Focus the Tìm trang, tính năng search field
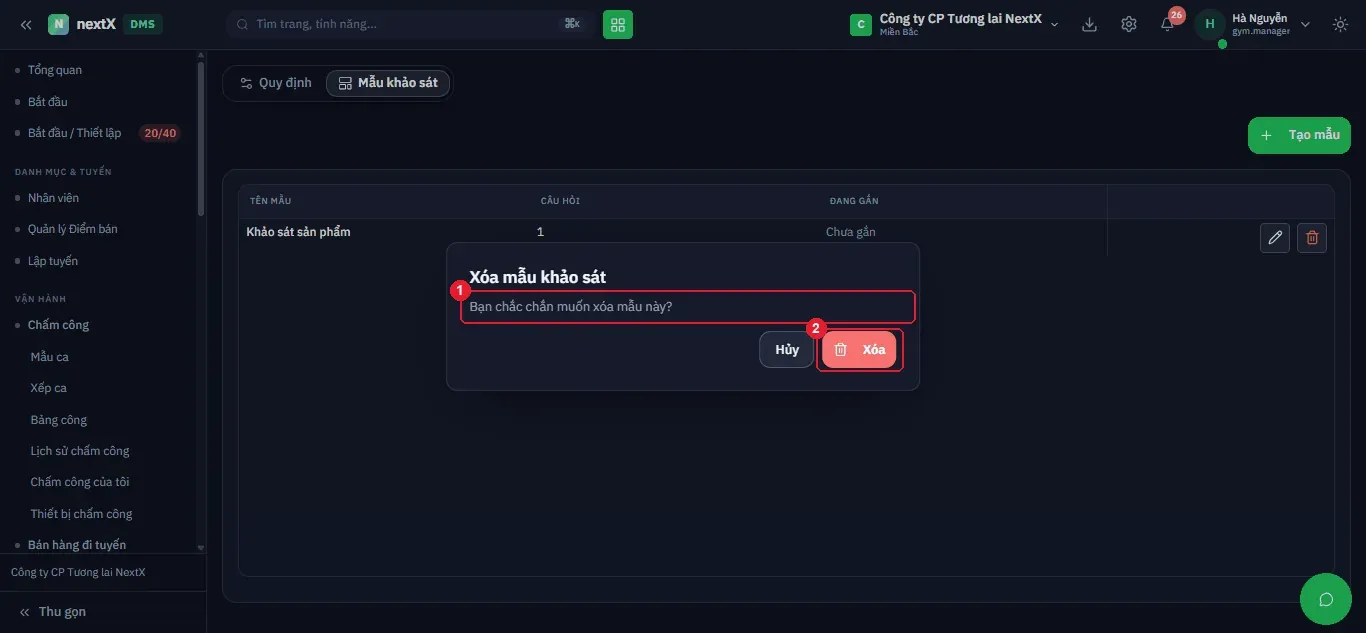This screenshot has width=1366, height=633. [408, 24]
